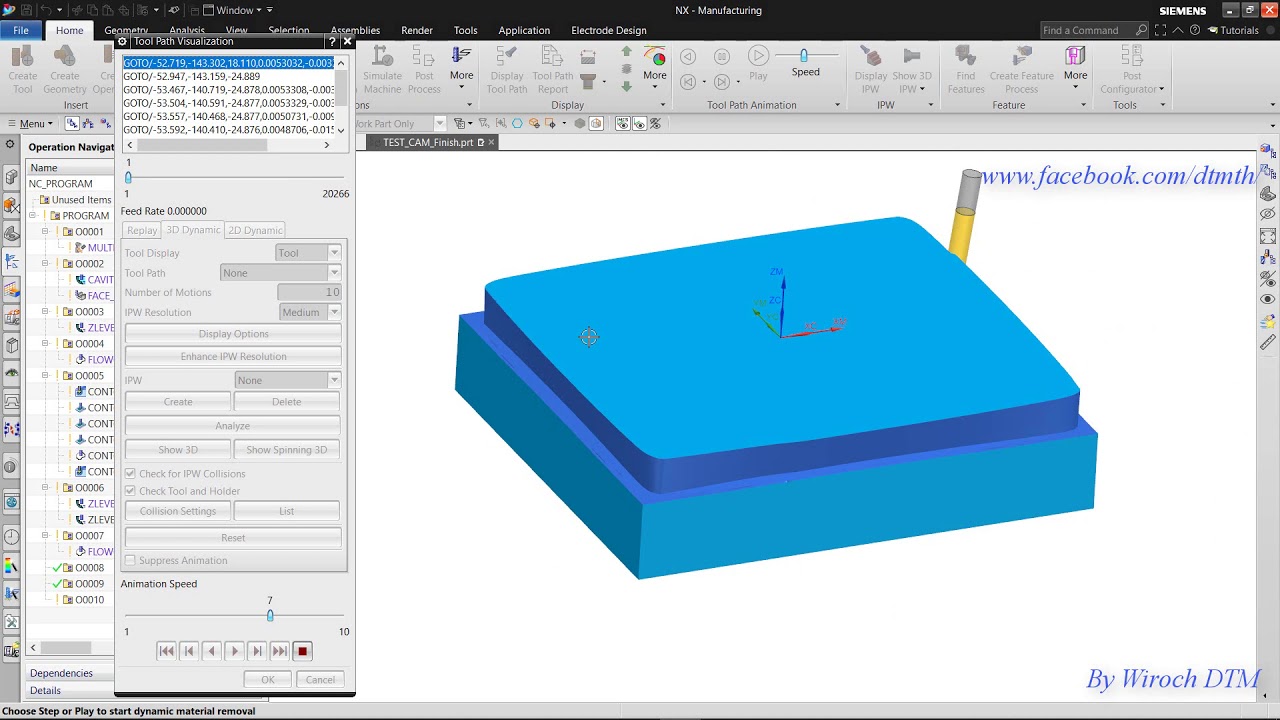Click the Find Features icon
The width and height of the screenshot is (1280, 720).
tap(966, 56)
